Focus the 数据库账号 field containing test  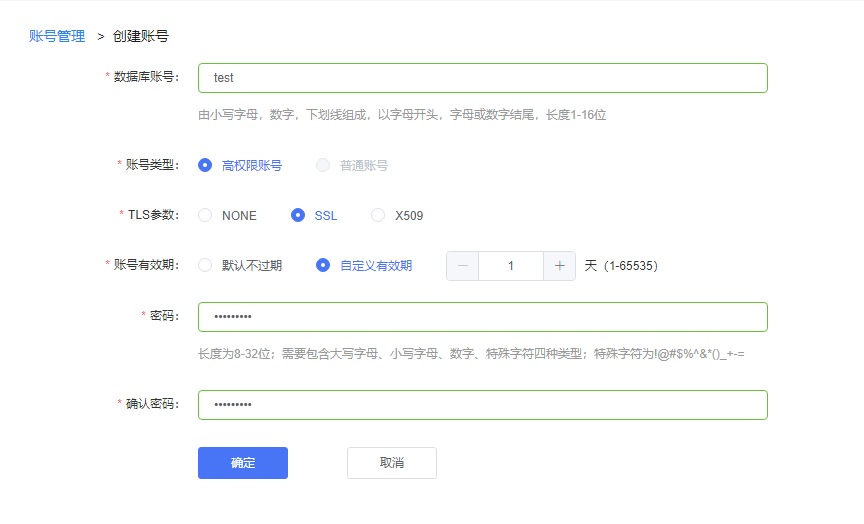482,78
